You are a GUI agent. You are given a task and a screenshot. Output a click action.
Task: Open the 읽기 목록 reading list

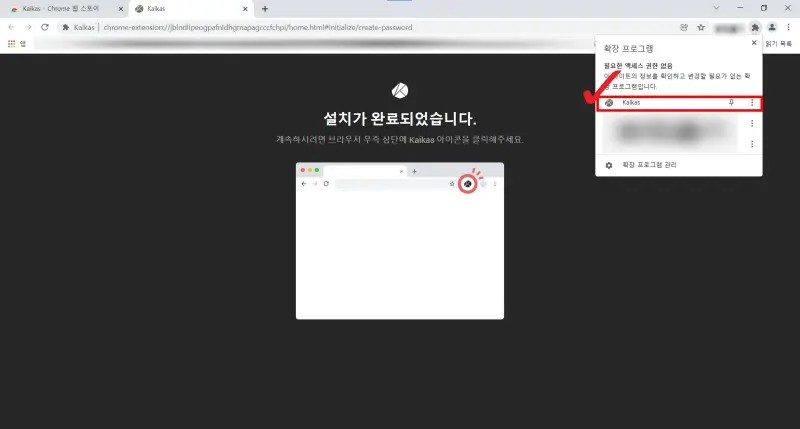(779, 44)
